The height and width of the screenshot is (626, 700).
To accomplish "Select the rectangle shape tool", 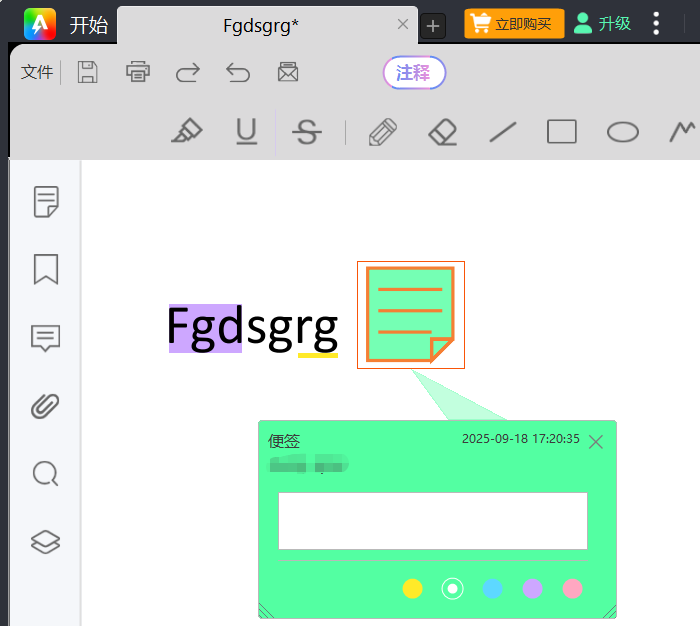I will [562, 132].
